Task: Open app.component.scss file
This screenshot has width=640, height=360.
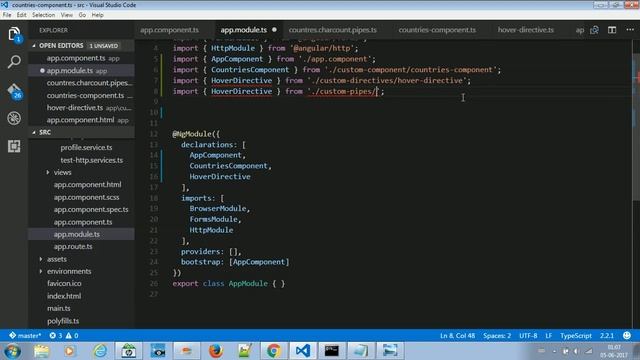Action: tap(87, 197)
